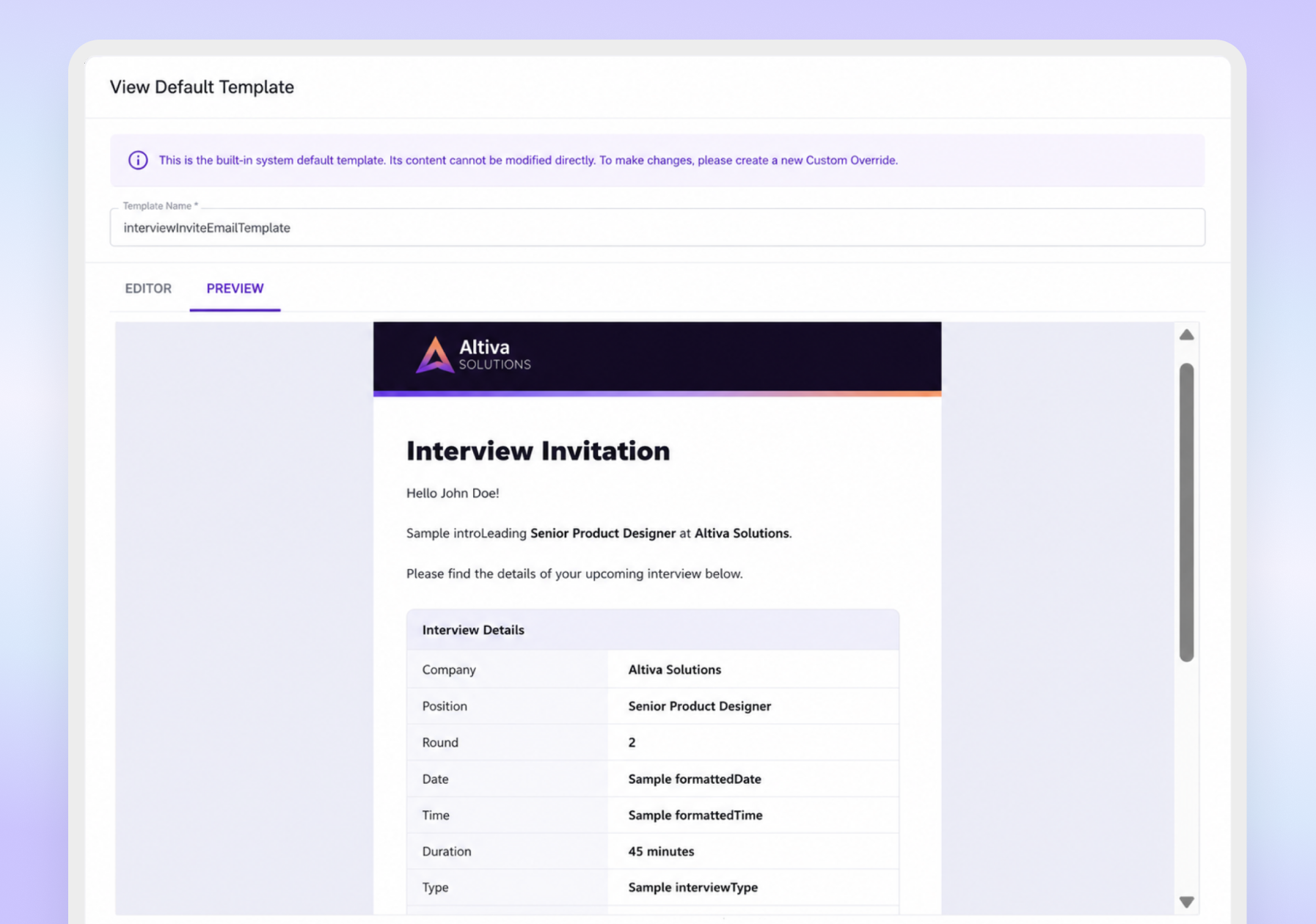1316x924 pixels.
Task: Click the "Position" row label
Action: 445,706
